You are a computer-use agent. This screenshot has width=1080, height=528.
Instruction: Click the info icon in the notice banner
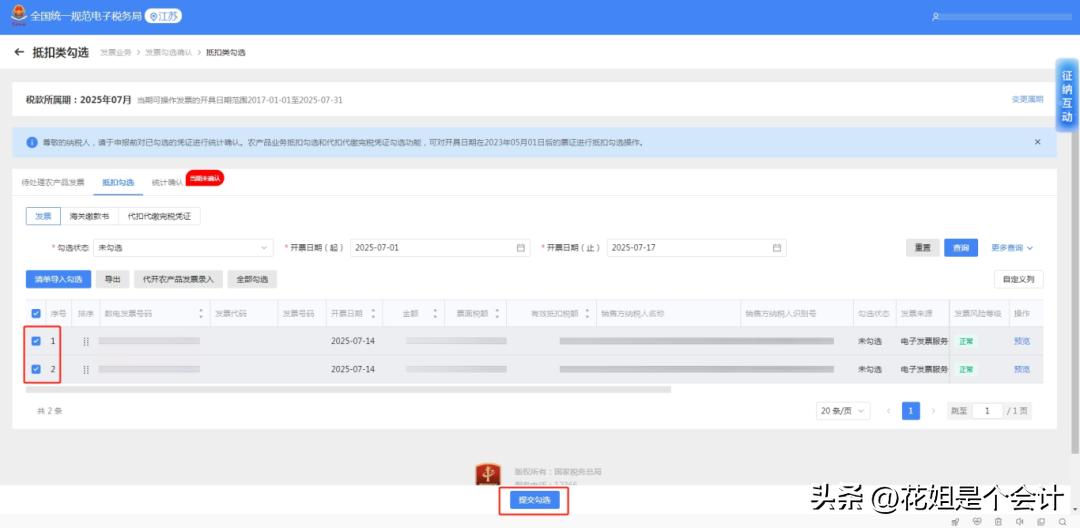[32, 142]
